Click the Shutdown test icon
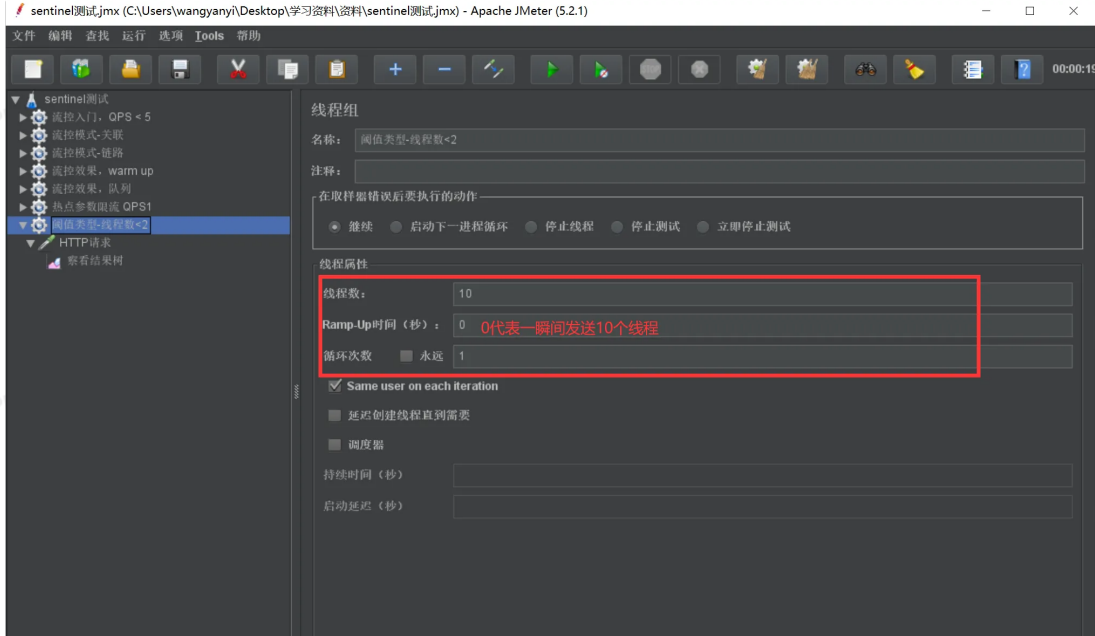This screenshot has height=636, width=1095. tap(699, 69)
